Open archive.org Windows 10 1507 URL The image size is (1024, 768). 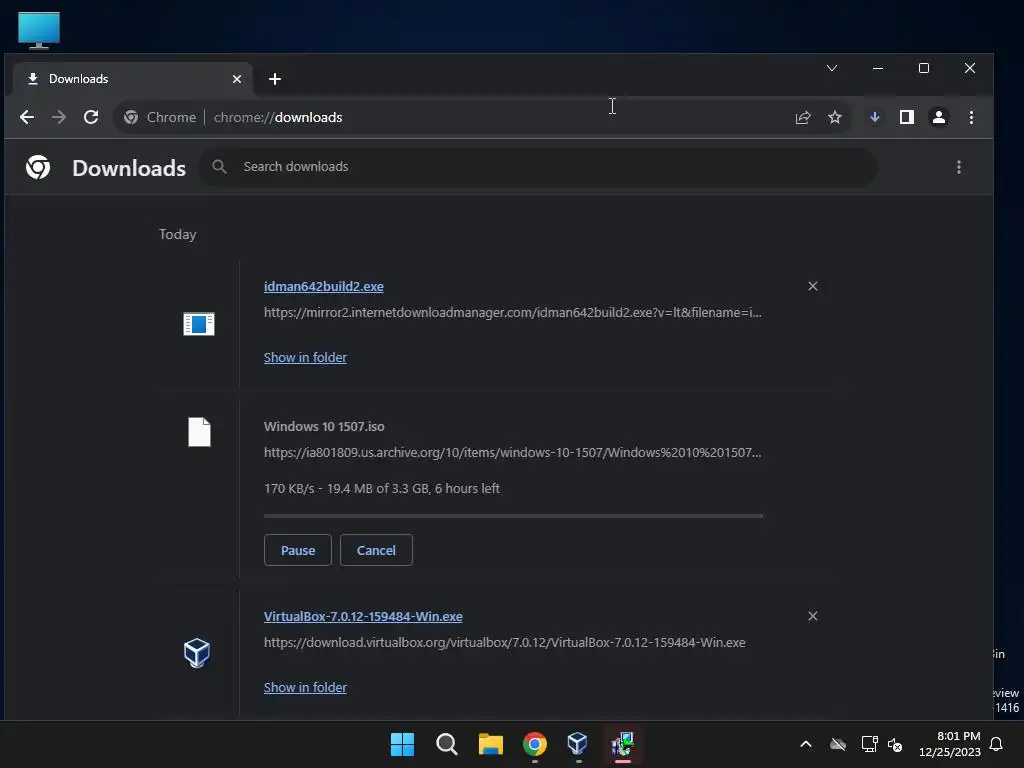point(513,452)
